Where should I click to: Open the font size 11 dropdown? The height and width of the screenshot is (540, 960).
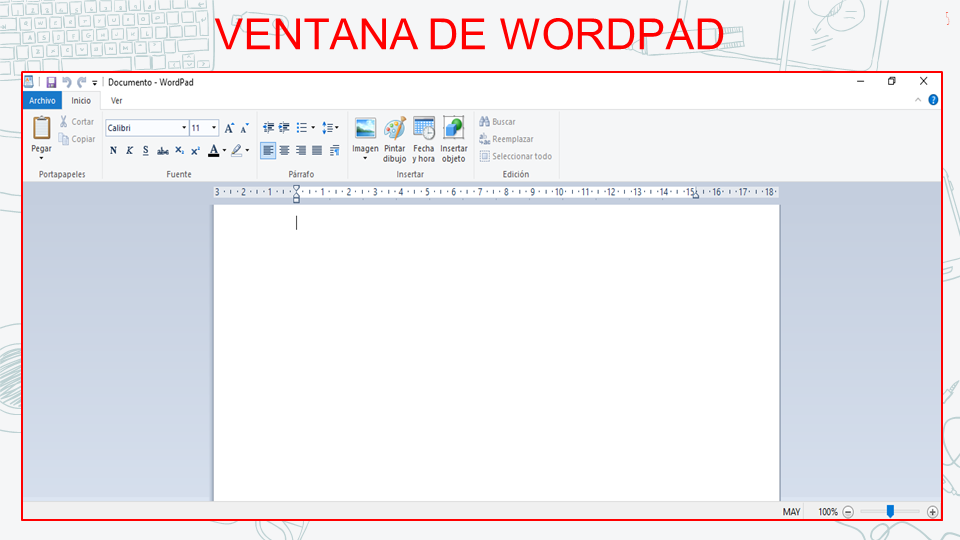(214, 128)
